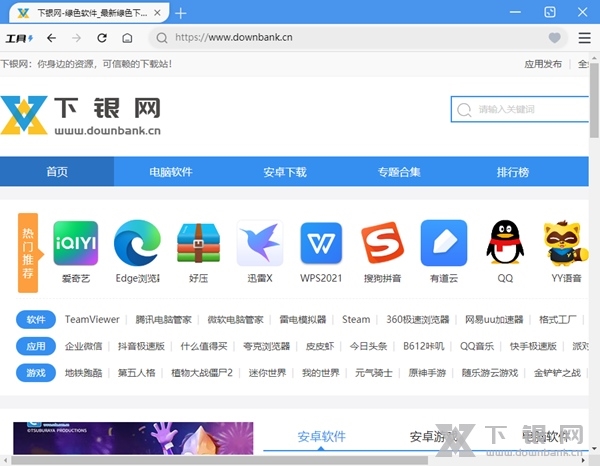Open the 元气骑士 game link
This screenshot has width=600, height=466.
click(373, 373)
